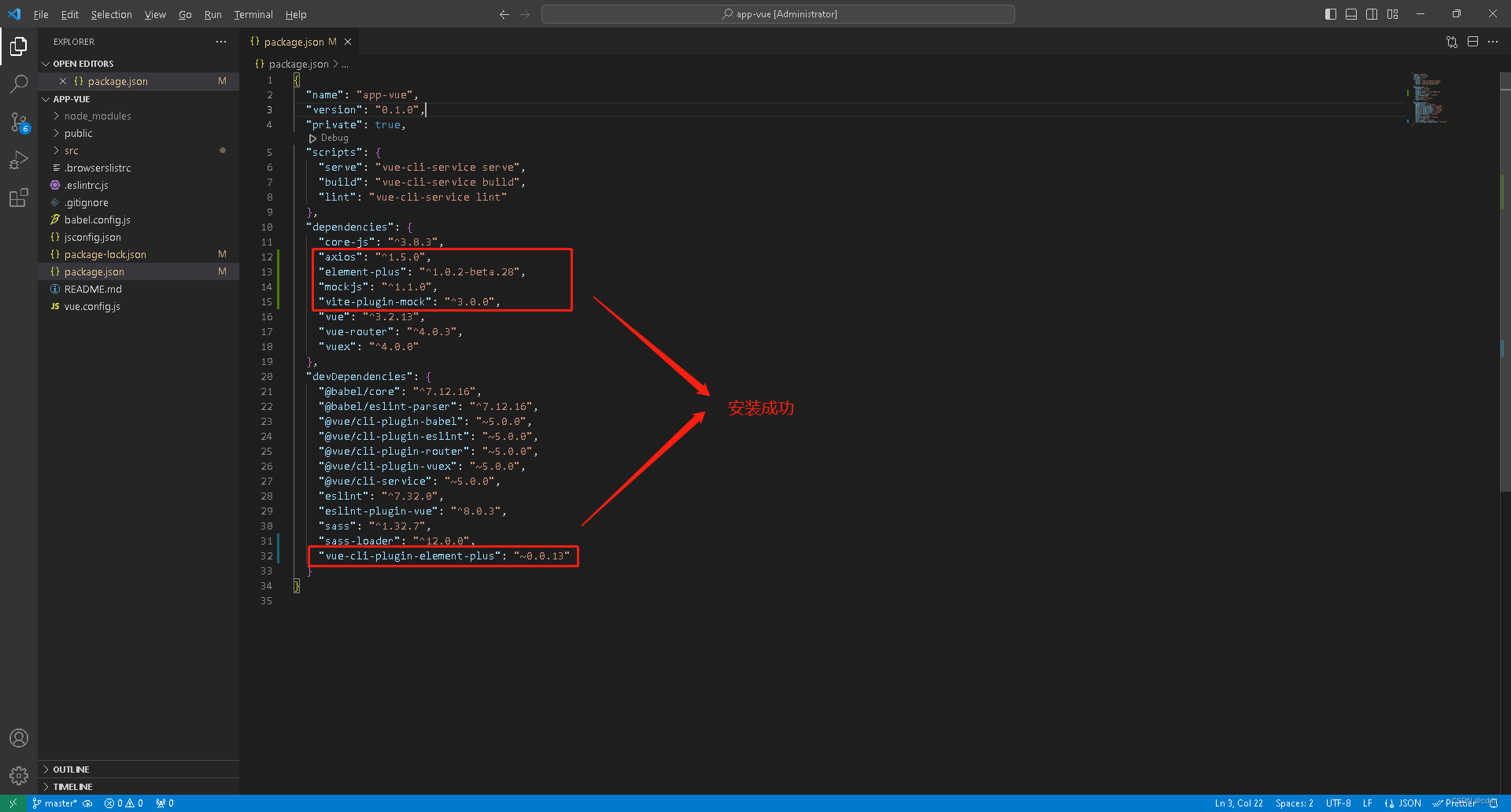Open jsconfig.json file
Screen dimensions: 1511x812
tap(139, 238)
